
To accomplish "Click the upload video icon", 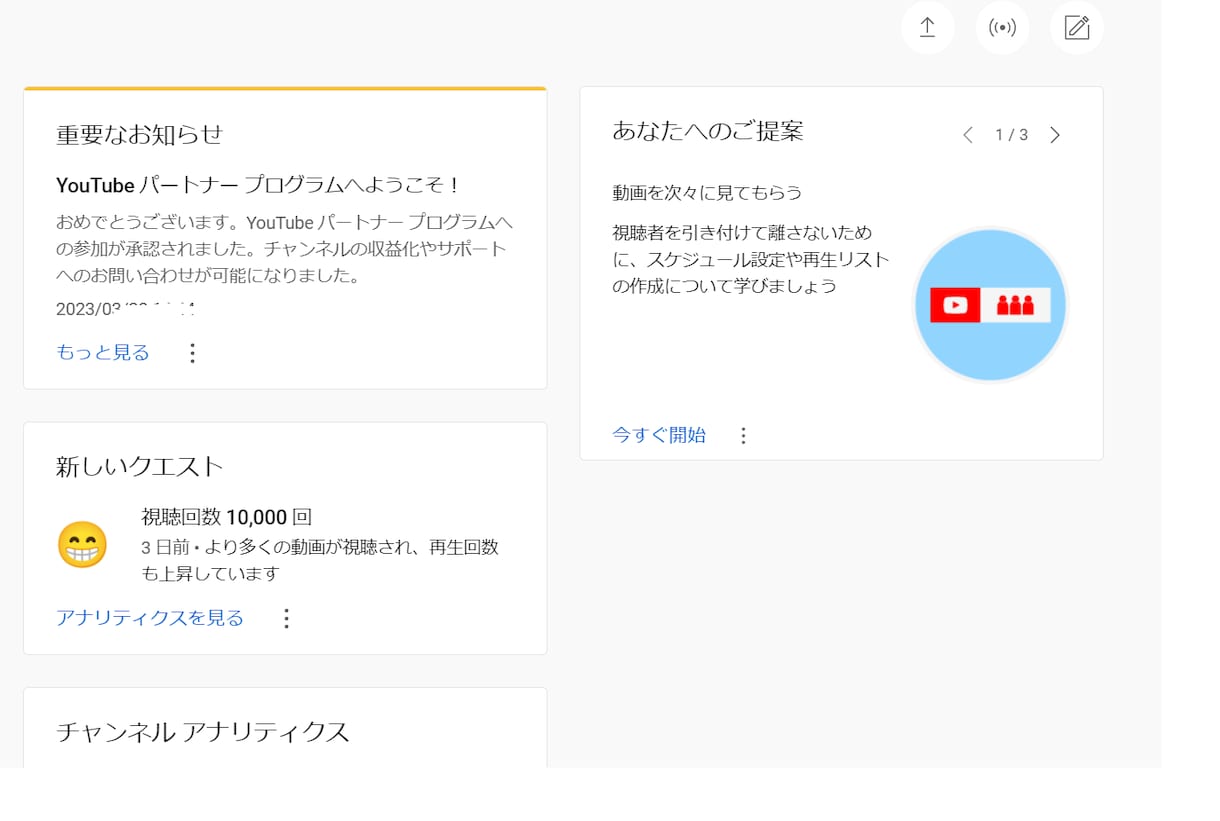I will pos(927,27).
